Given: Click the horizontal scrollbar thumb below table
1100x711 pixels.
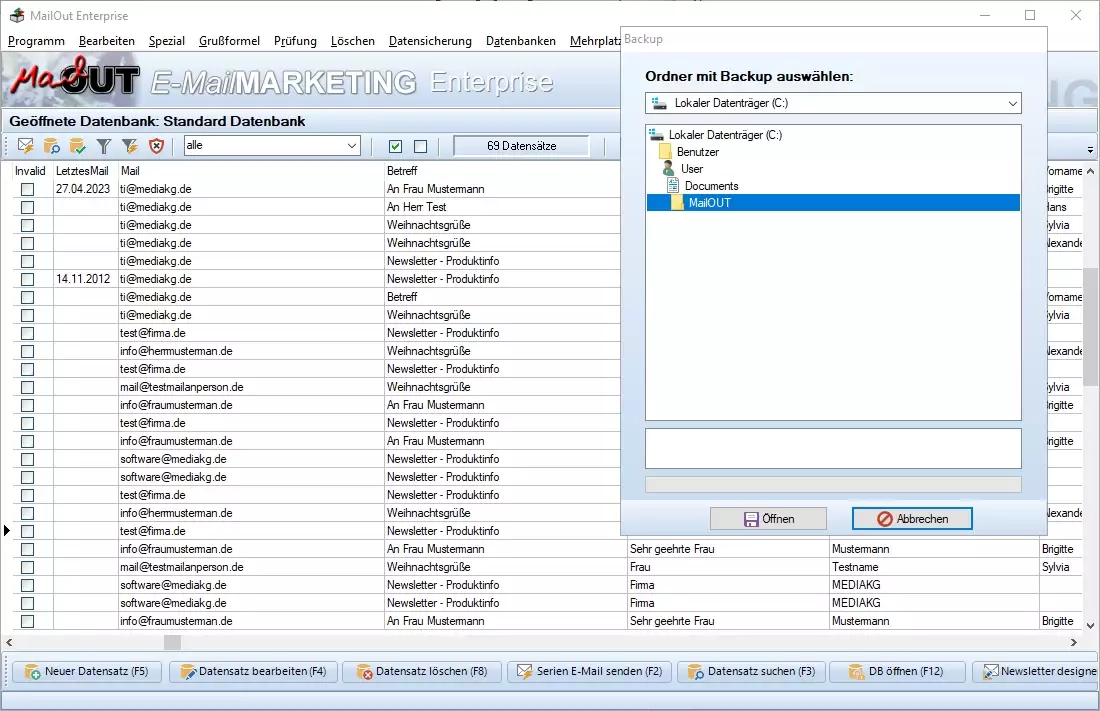Looking at the screenshot, I should tap(172, 642).
